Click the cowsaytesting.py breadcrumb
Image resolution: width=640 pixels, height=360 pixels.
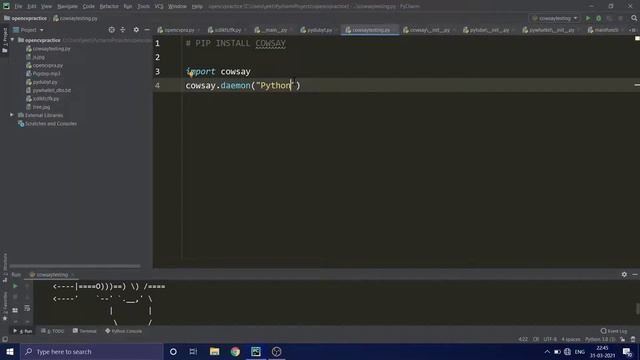coord(76,18)
